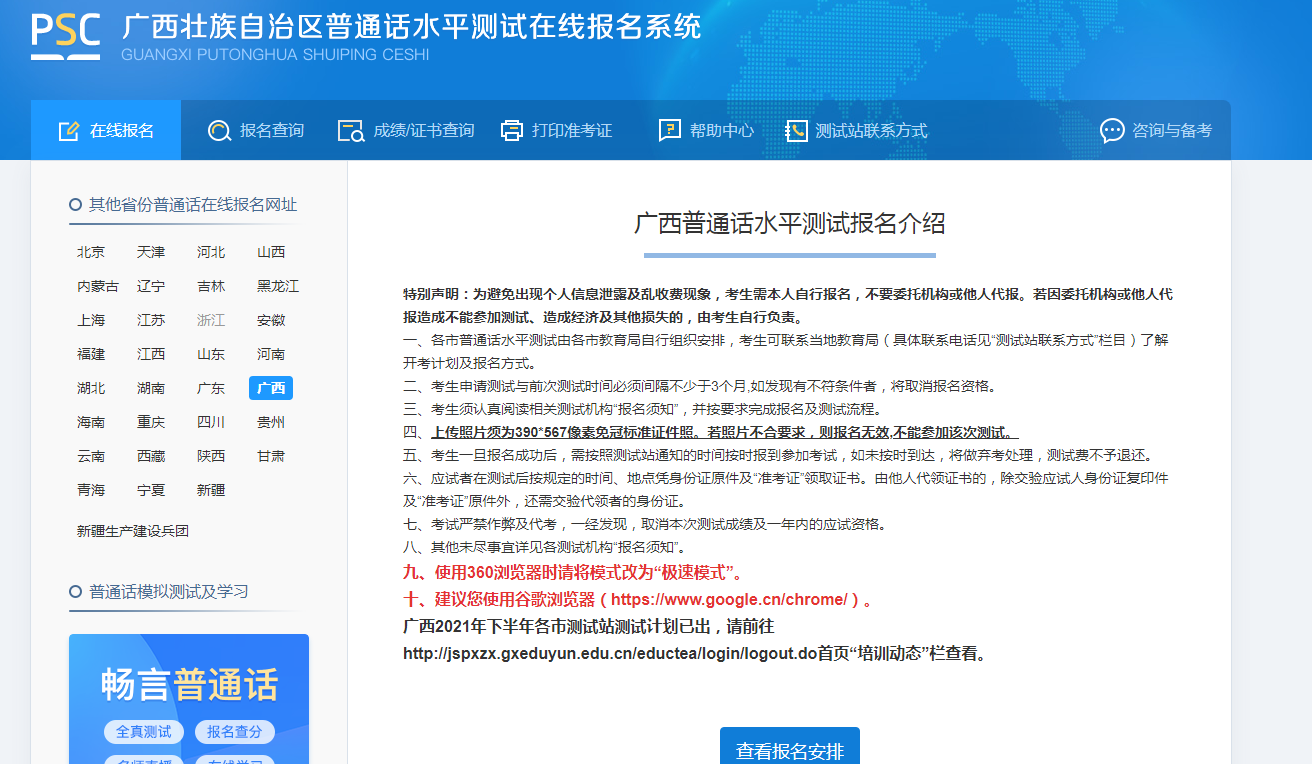Open the 西藏 province link
This screenshot has height=764, width=1312.
(x=151, y=456)
